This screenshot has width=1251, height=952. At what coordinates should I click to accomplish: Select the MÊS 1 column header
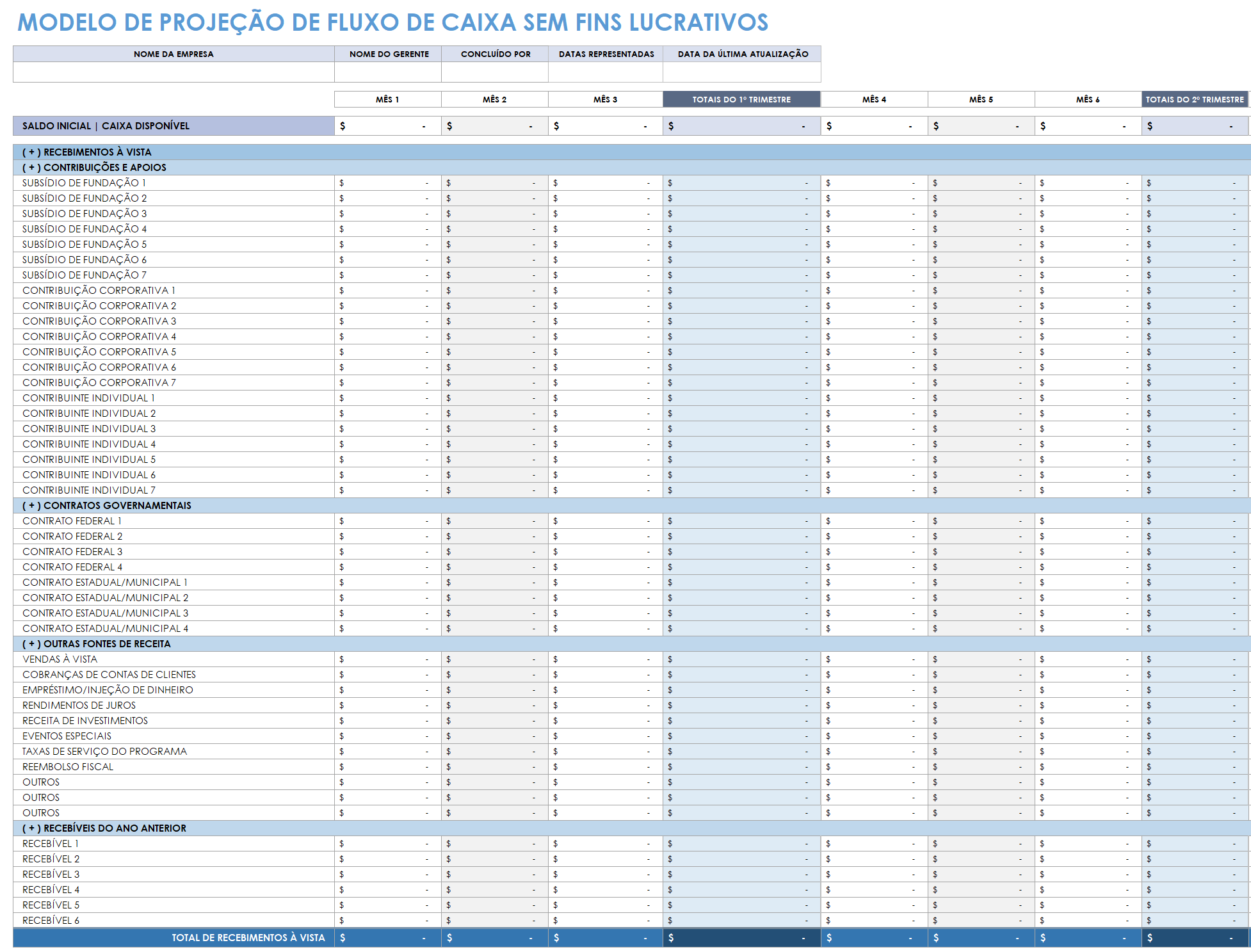pos(388,99)
